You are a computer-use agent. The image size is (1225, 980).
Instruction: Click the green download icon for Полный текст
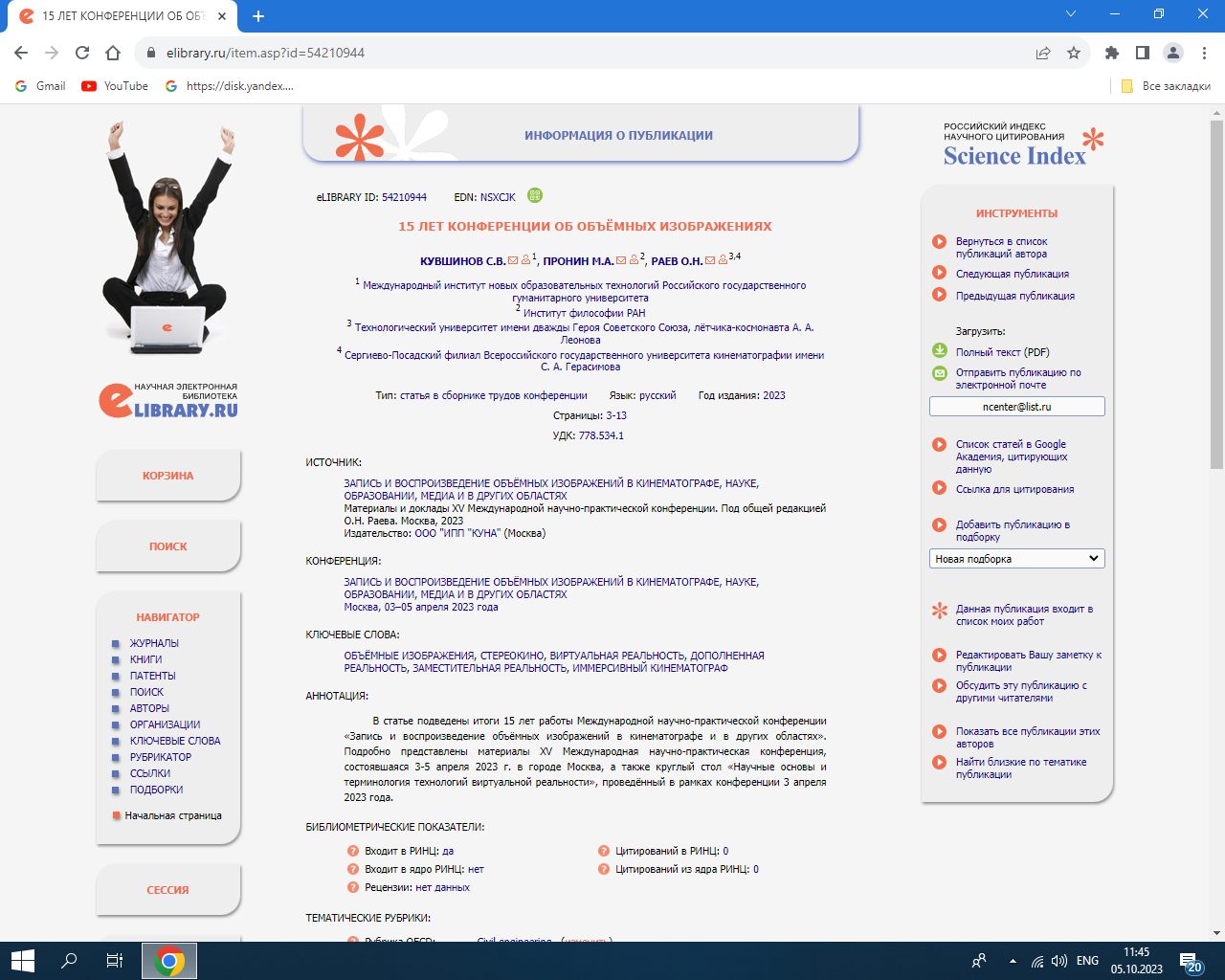coord(940,351)
